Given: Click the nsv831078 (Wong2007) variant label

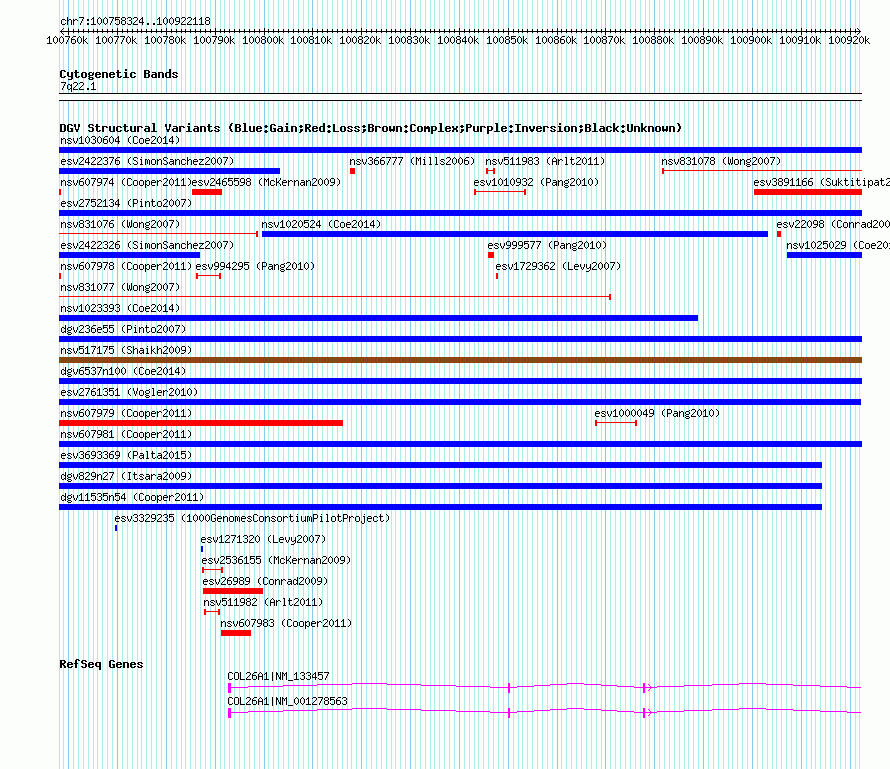Looking at the screenshot, I should (x=721, y=161).
